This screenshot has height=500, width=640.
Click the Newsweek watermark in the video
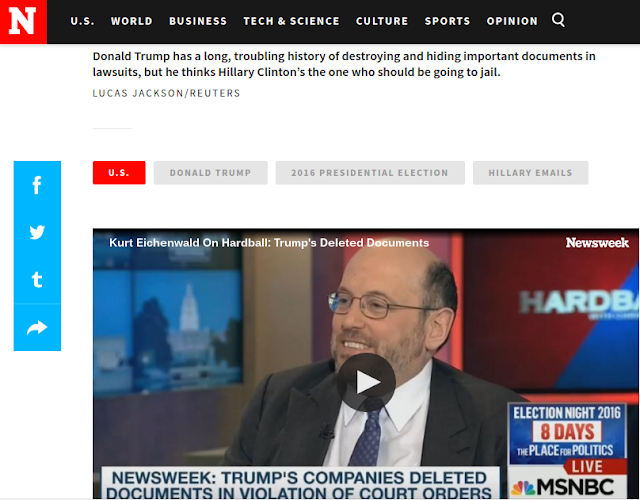click(x=597, y=243)
